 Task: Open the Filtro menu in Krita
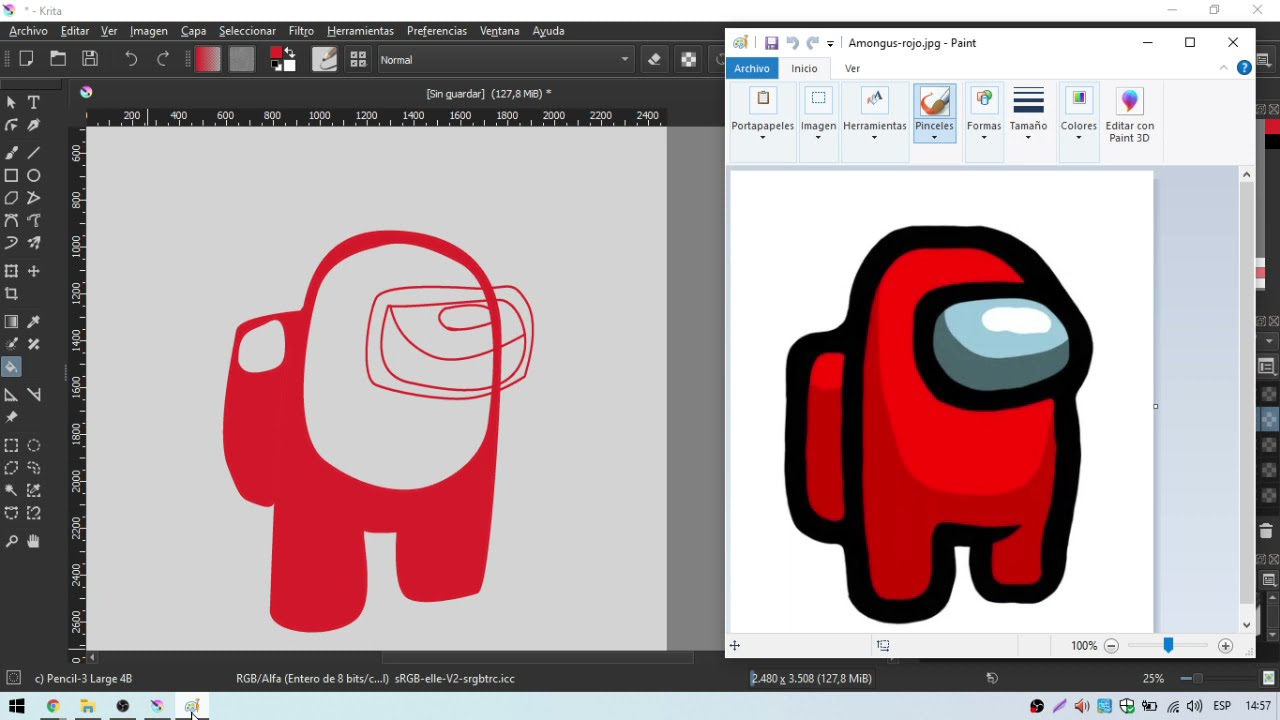[301, 31]
